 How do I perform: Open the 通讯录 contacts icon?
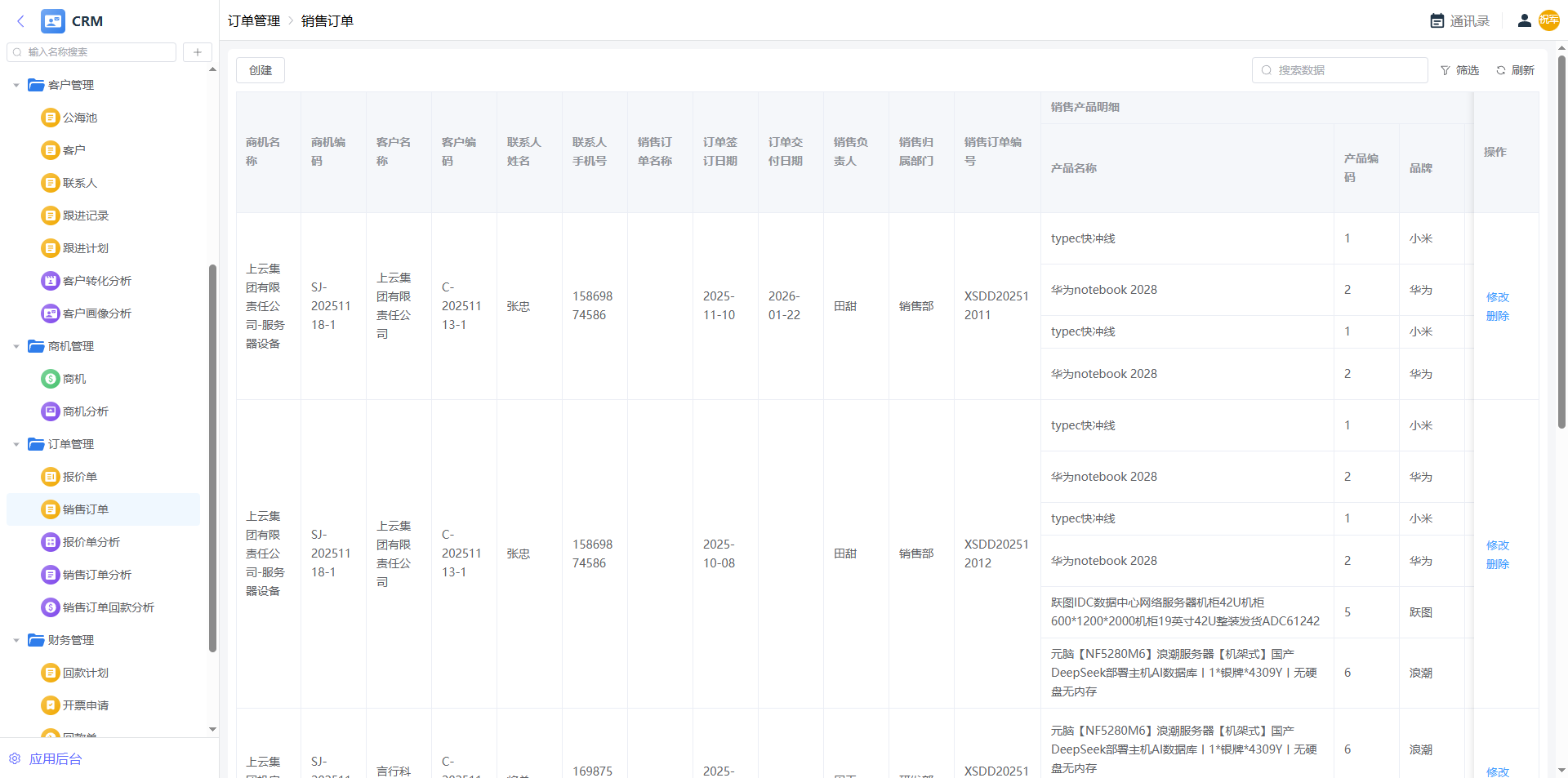coord(1437,21)
